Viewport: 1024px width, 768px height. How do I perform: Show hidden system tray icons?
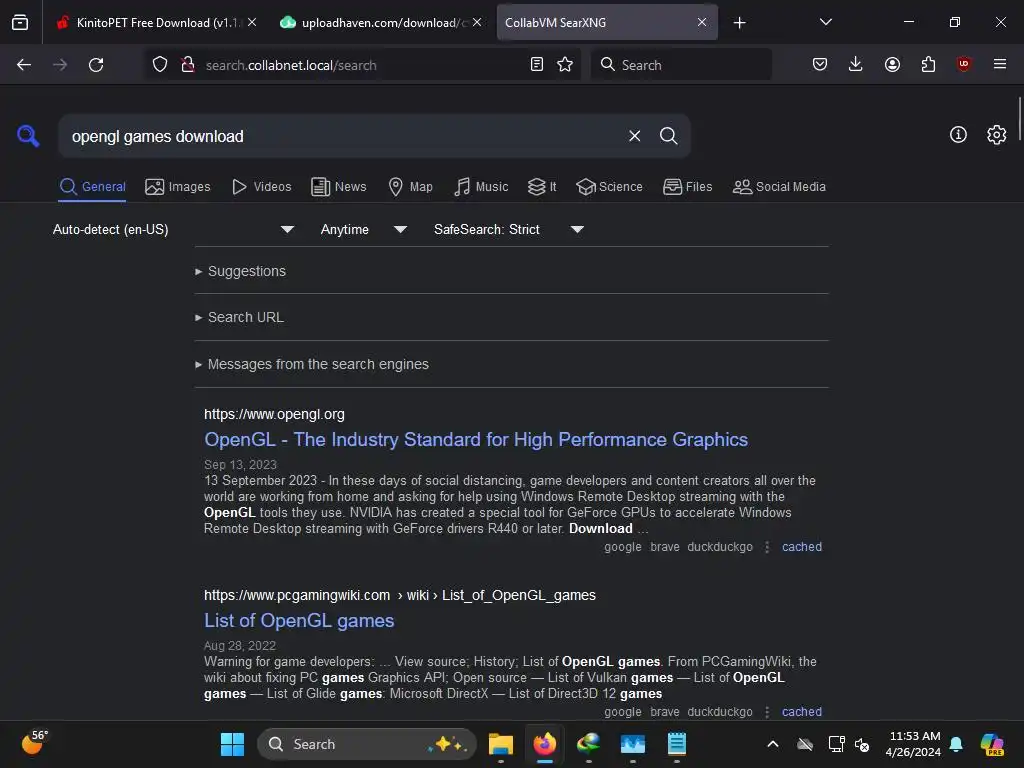[773, 744]
